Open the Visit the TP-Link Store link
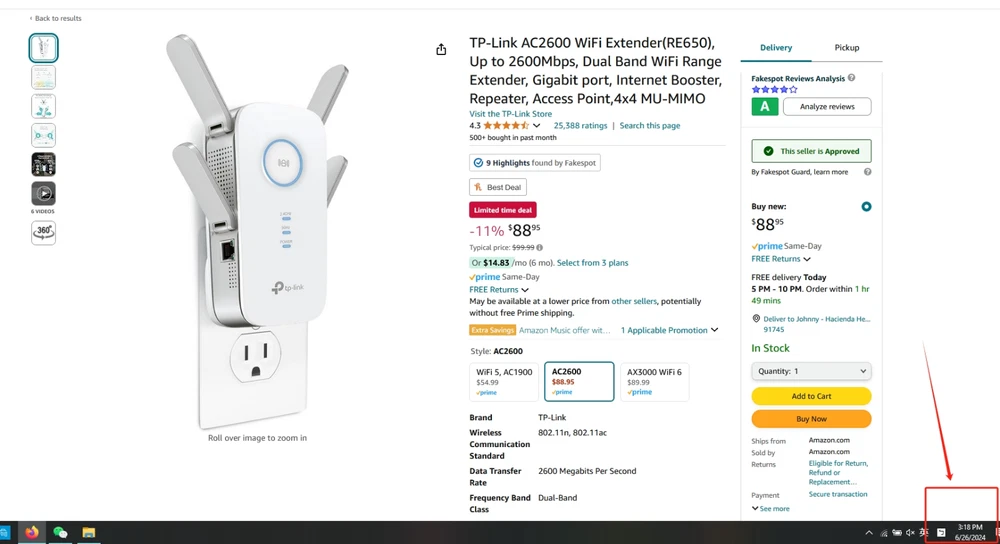 pyautogui.click(x=510, y=114)
